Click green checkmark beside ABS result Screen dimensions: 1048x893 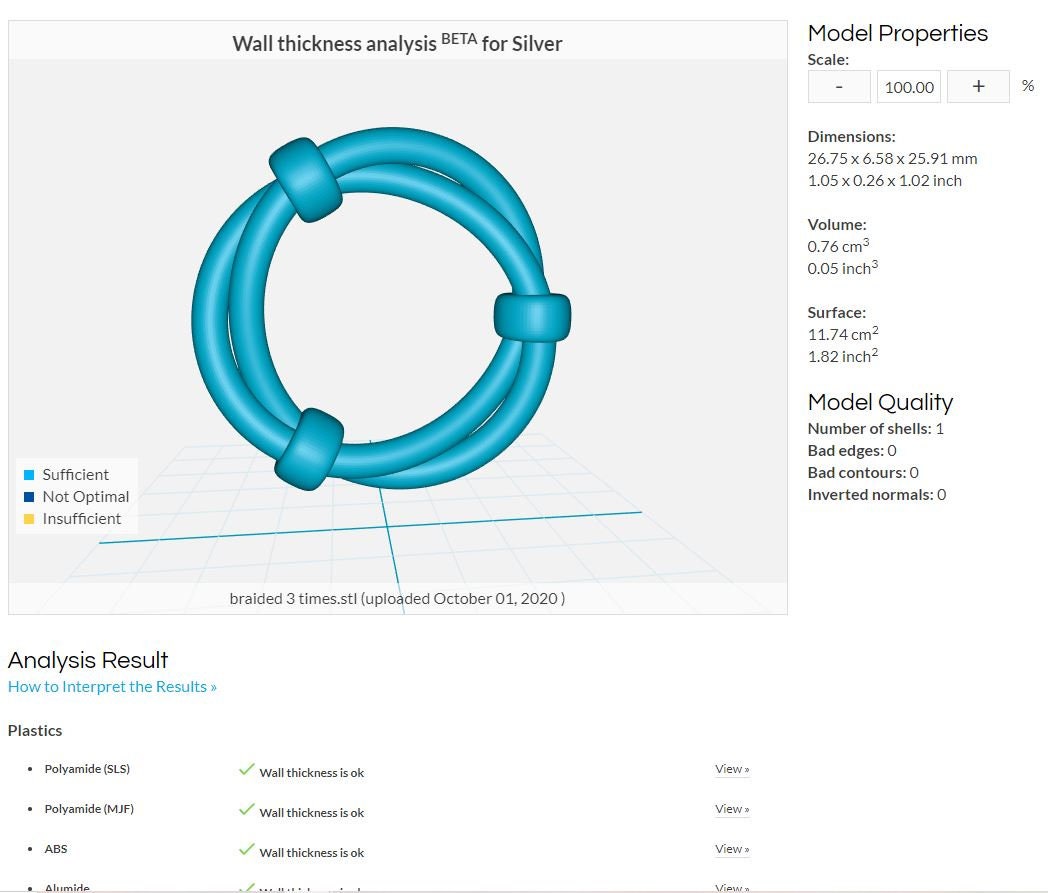tap(246, 850)
